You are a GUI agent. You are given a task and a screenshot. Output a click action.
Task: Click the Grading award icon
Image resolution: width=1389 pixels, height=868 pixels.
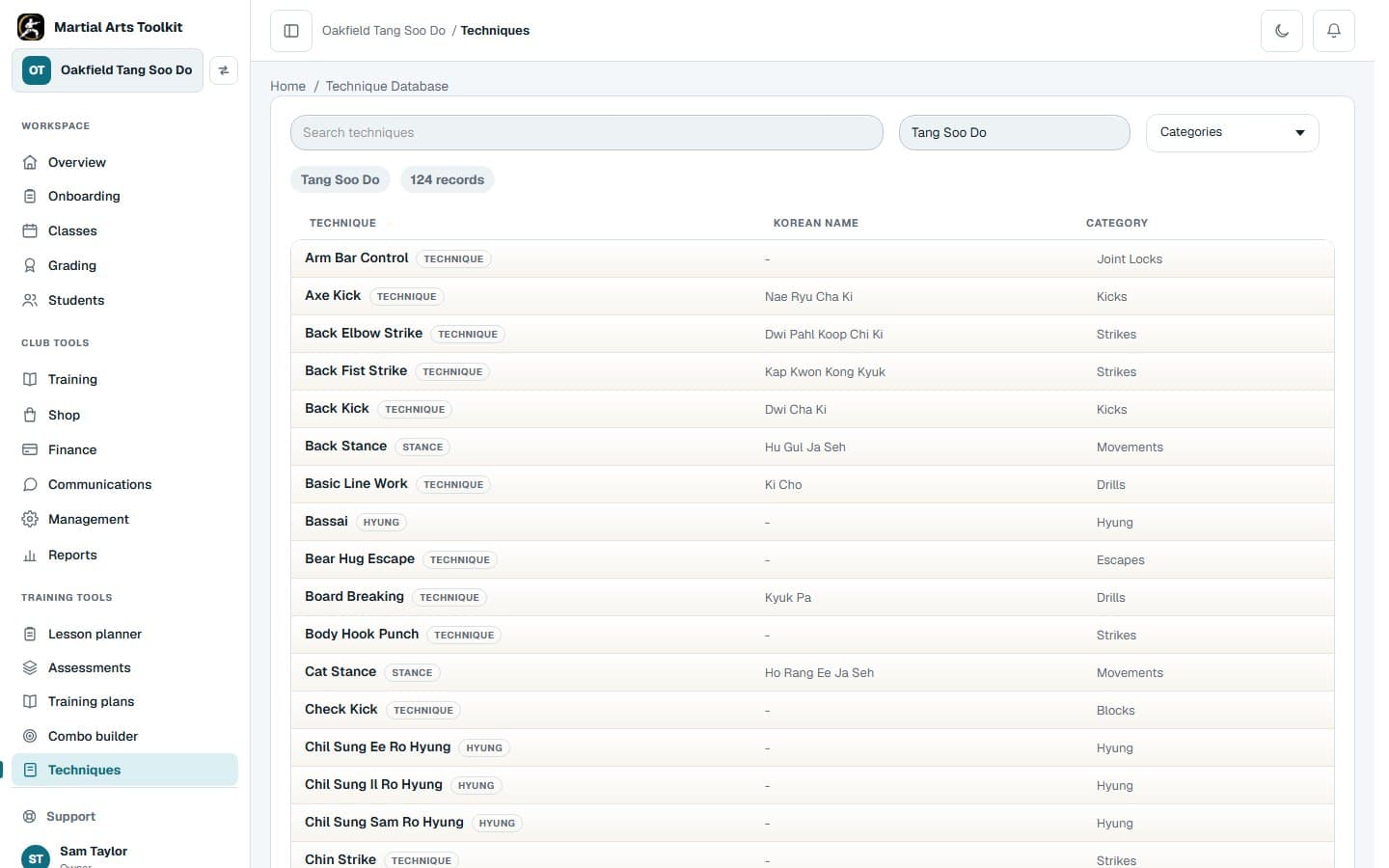(30, 265)
